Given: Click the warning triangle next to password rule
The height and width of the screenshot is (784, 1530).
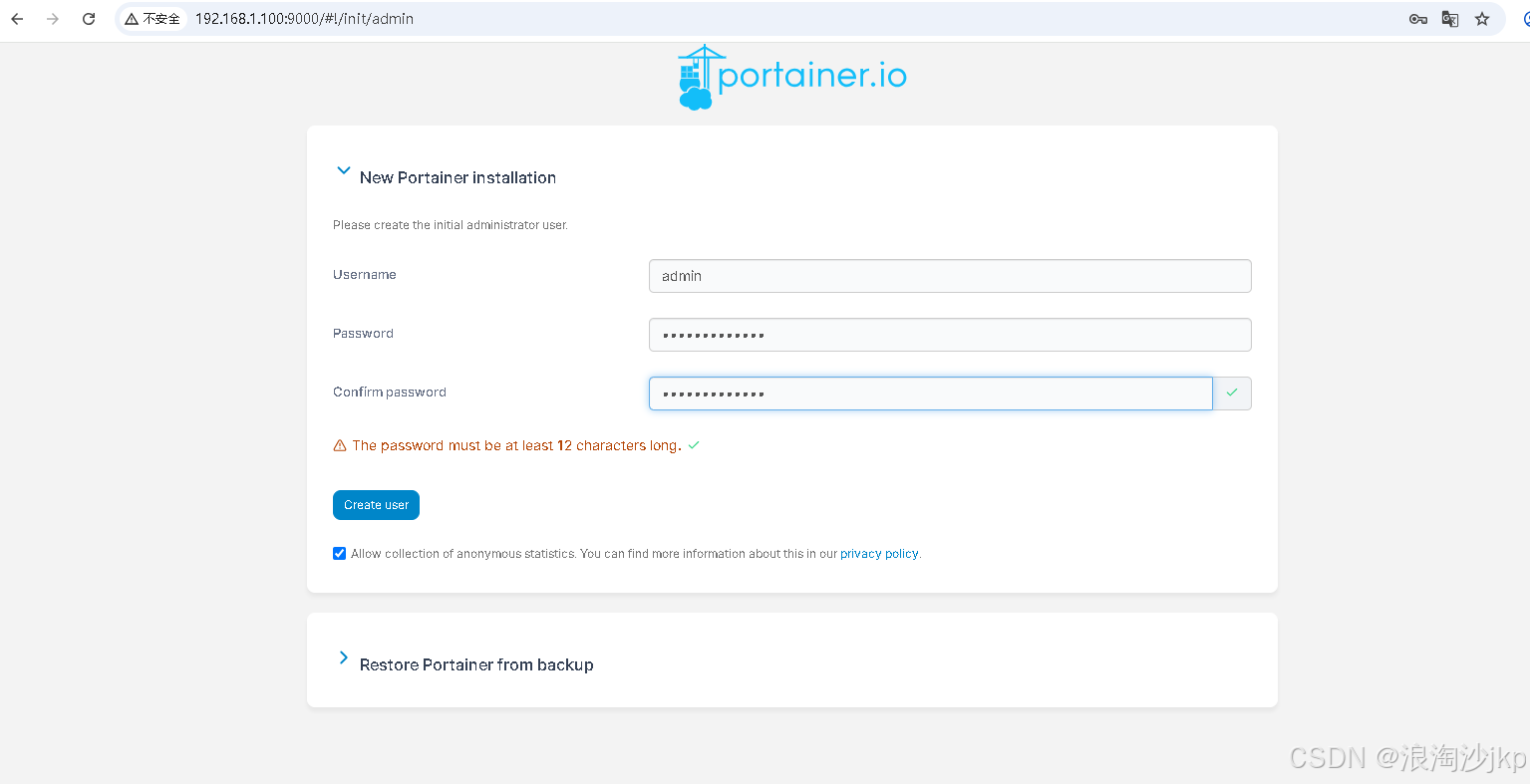Looking at the screenshot, I should tap(340, 446).
